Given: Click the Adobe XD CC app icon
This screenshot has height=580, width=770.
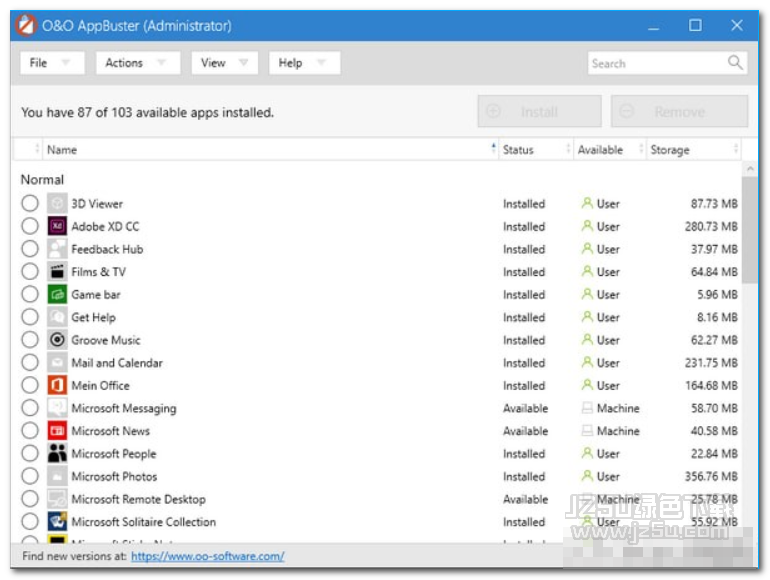Looking at the screenshot, I should (x=57, y=226).
